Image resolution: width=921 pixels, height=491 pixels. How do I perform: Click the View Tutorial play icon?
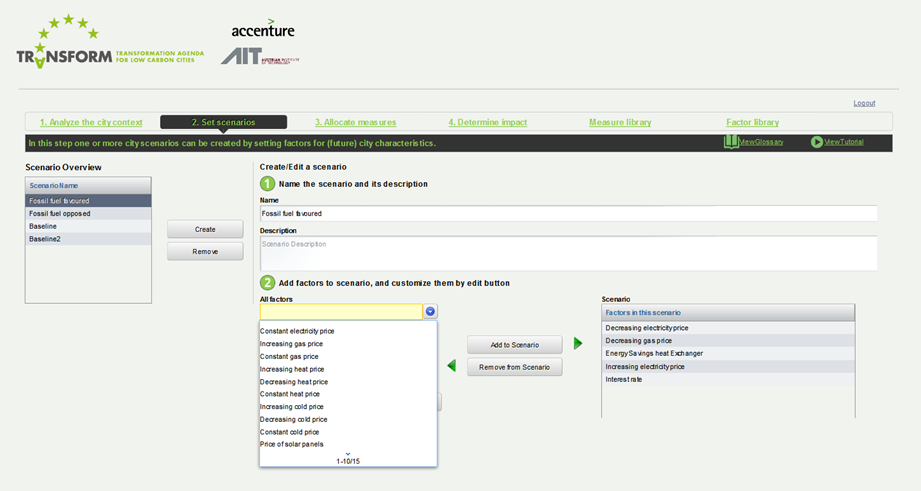(x=817, y=142)
